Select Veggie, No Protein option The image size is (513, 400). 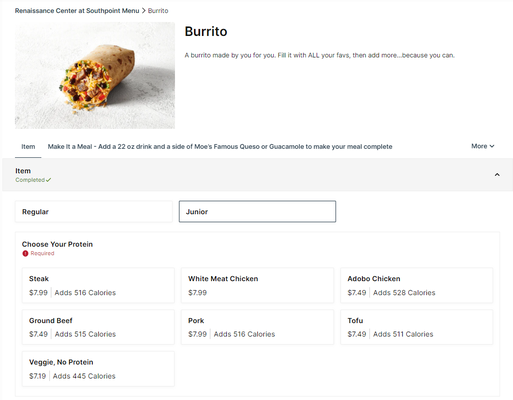(98, 369)
